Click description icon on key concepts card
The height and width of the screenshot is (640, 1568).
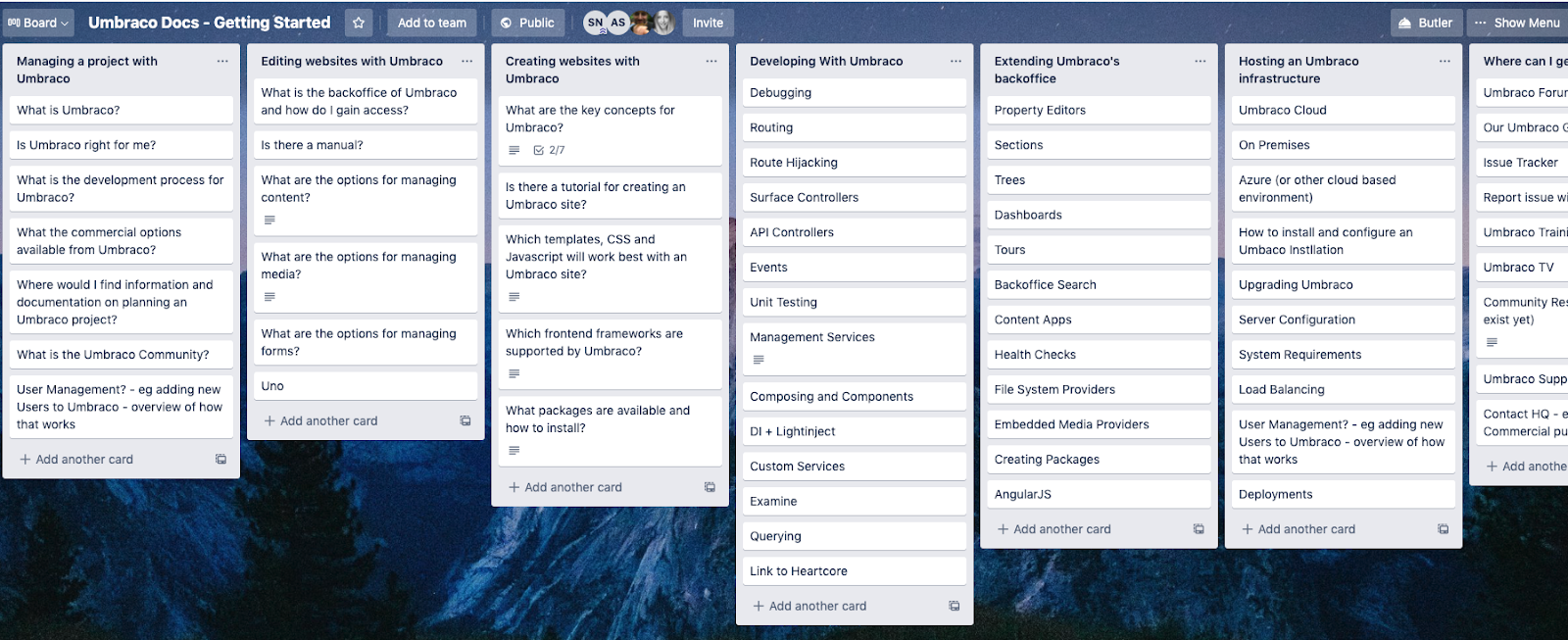pyautogui.click(x=514, y=150)
